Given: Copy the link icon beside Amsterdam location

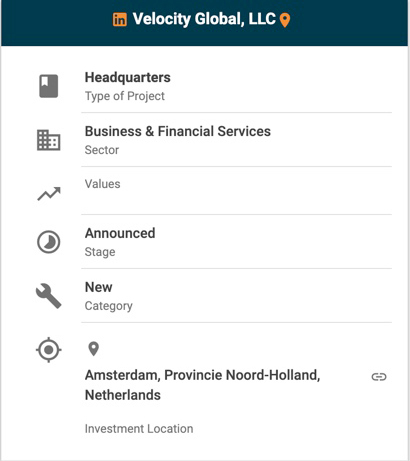Looking at the screenshot, I should pos(379,377).
